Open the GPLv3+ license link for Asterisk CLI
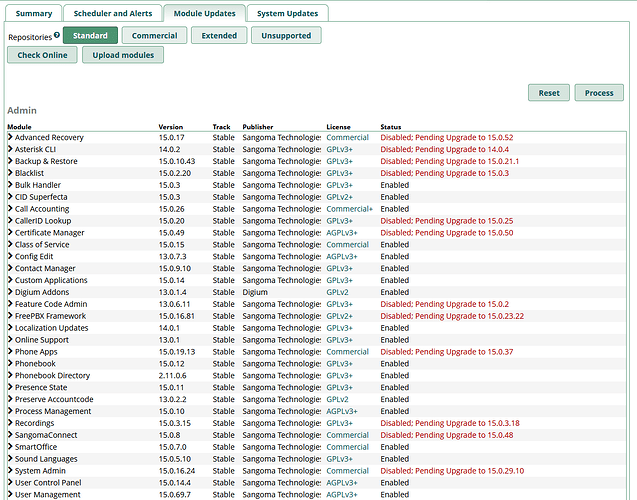The width and height of the screenshot is (637, 500). point(339,149)
